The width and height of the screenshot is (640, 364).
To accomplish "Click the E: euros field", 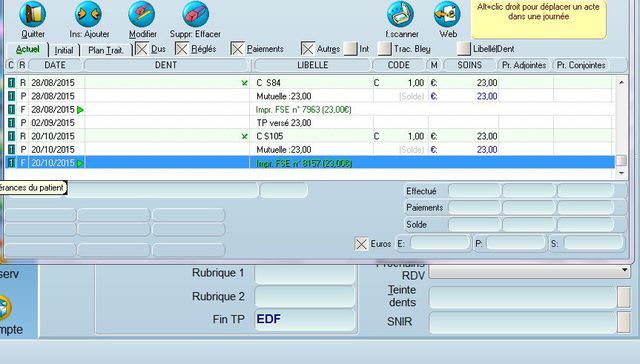I will pyautogui.click(x=440, y=244).
